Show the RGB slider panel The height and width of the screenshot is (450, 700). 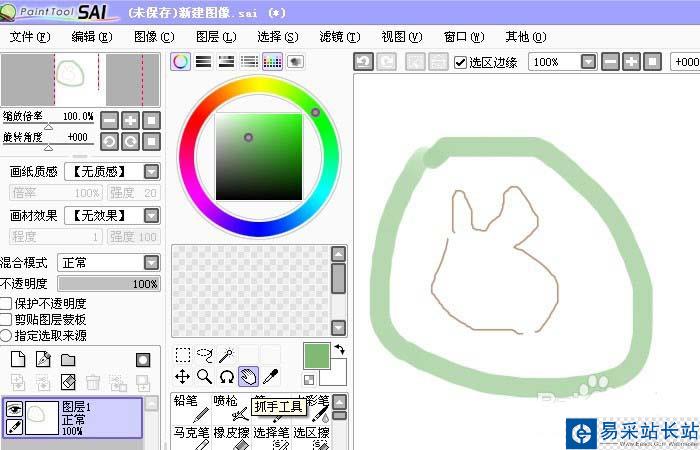point(204,62)
